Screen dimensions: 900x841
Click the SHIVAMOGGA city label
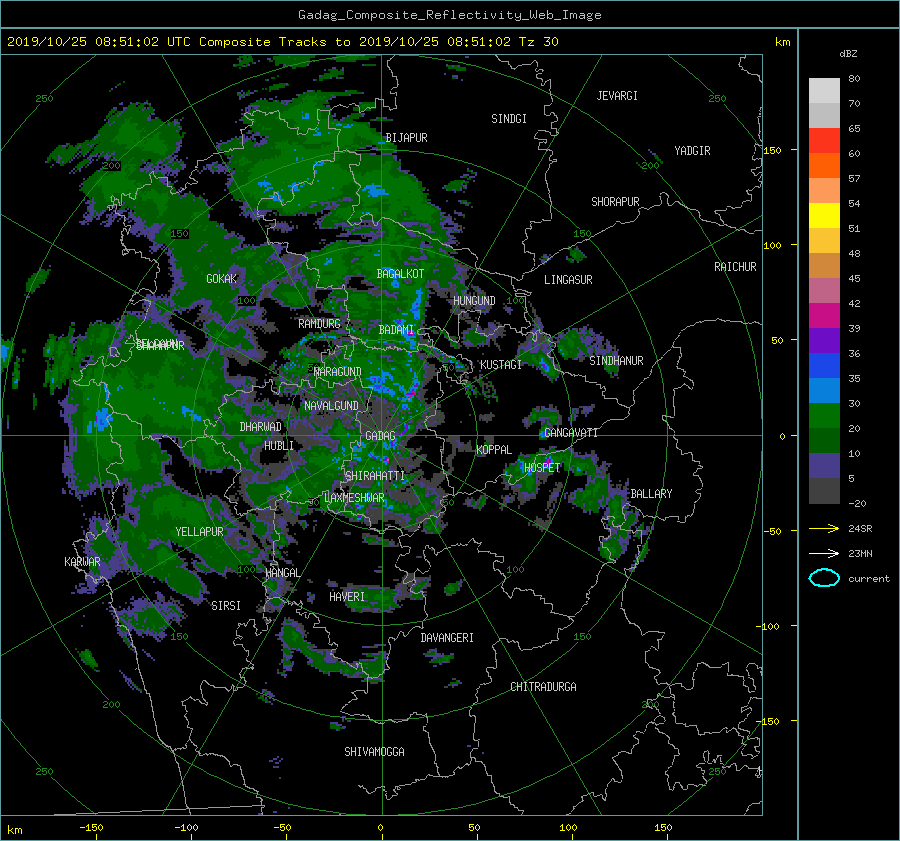tap(374, 752)
